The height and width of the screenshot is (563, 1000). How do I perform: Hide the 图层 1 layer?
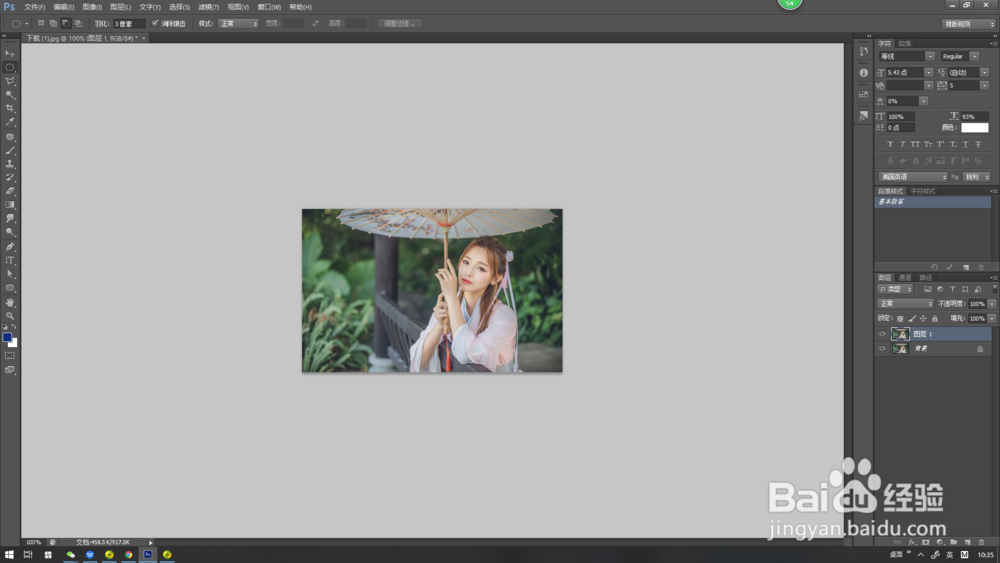click(882, 334)
